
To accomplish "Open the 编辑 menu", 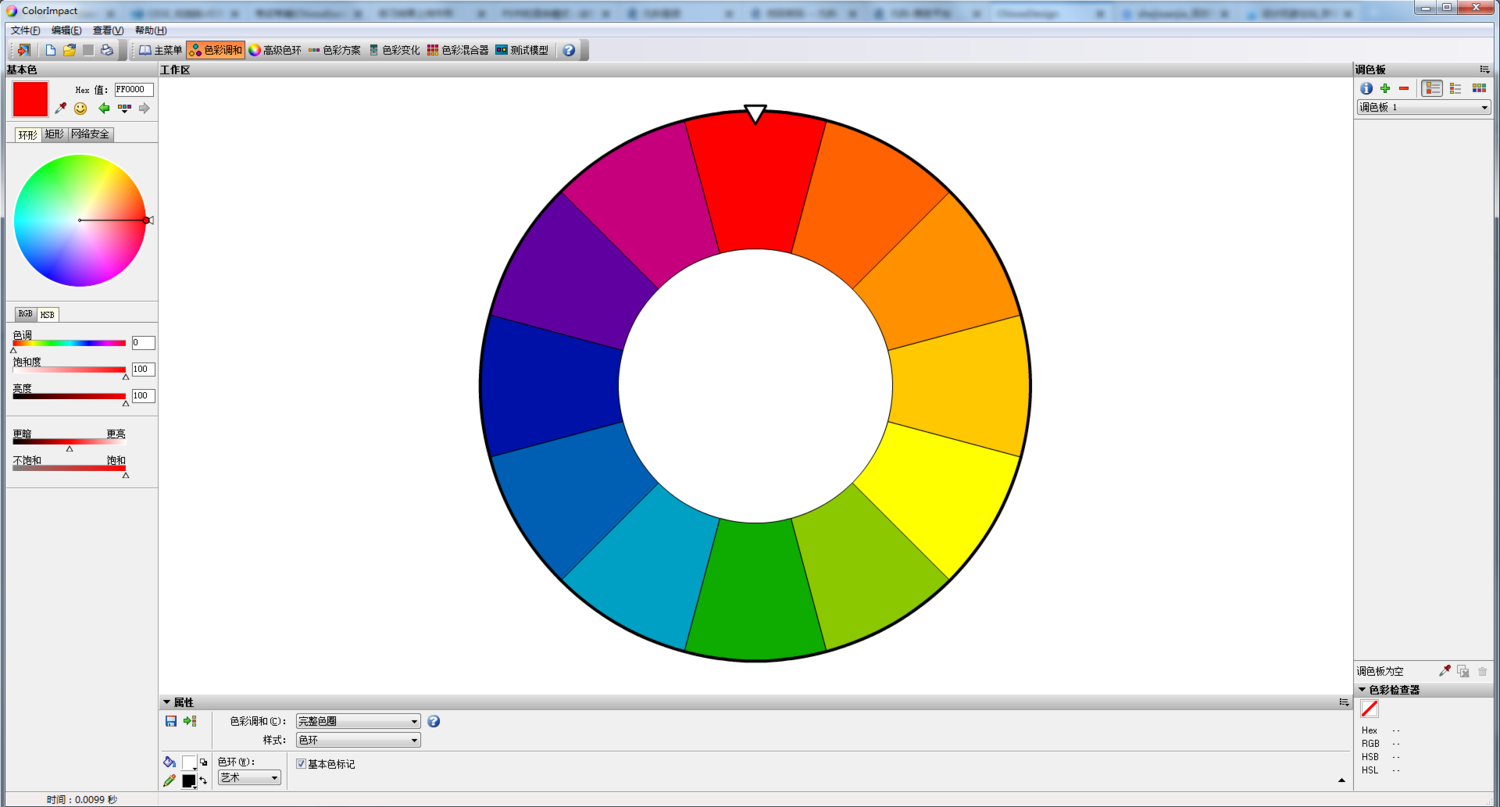I will click(66, 30).
